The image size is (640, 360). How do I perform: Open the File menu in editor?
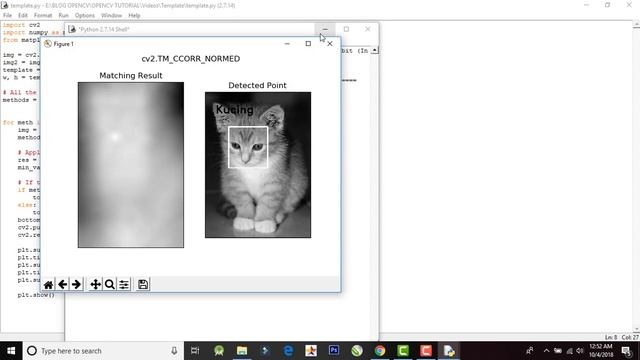tap(7, 16)
